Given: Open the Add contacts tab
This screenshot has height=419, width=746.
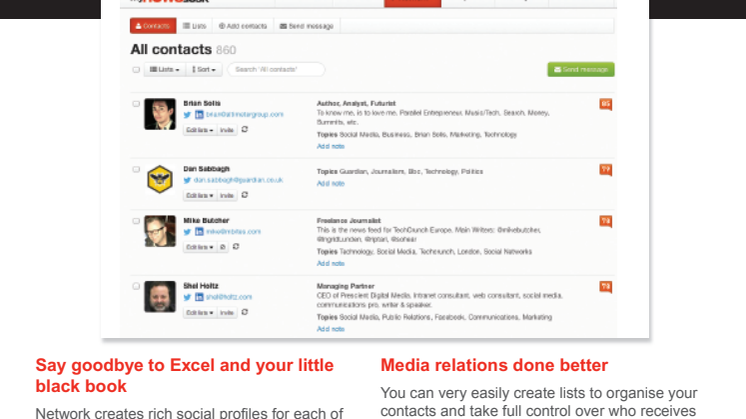Looking at the screenshot, I should [243, 26].
